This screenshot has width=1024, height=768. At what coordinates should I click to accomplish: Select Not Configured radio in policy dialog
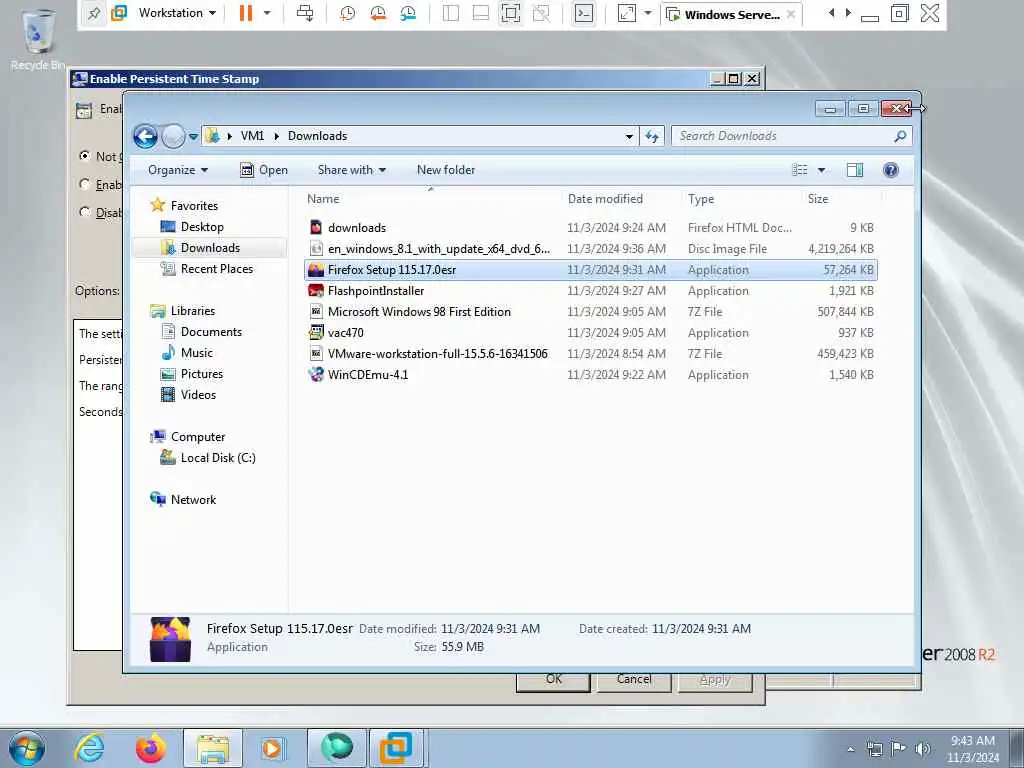click(x=84, y=156)
